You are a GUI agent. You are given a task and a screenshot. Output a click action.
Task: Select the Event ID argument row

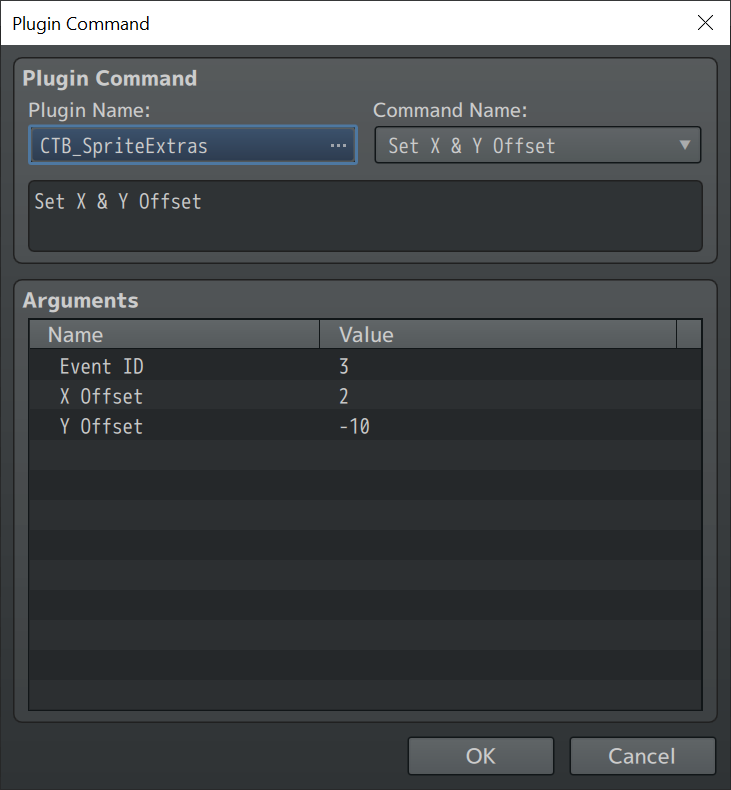click(365, 366)
